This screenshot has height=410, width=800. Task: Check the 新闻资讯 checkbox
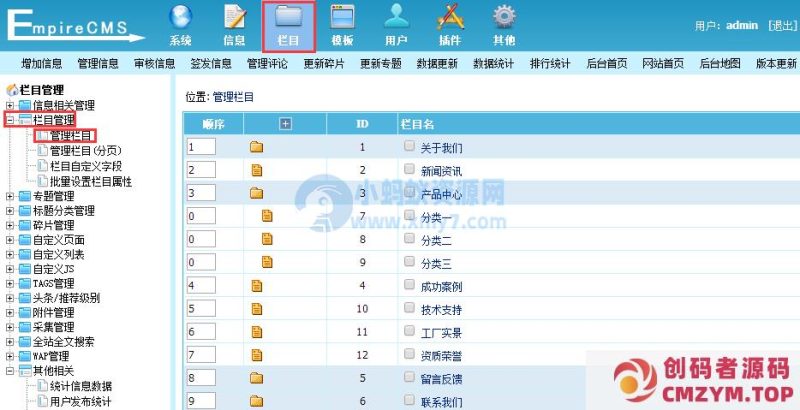coord(409,168)
